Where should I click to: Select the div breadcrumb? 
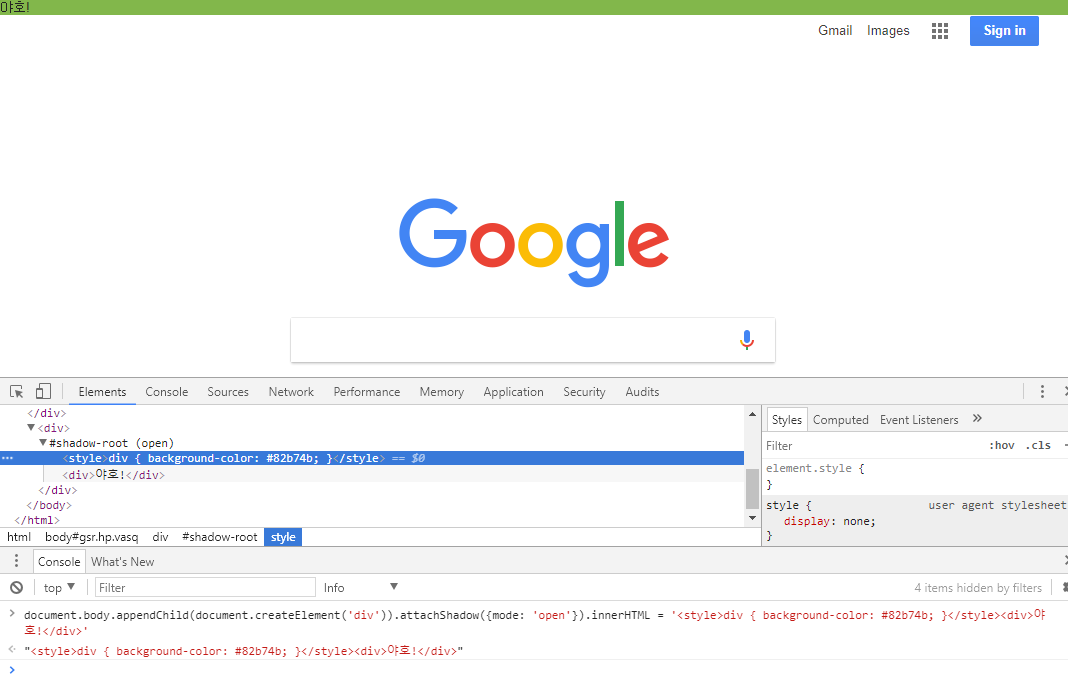coord(160,537)
